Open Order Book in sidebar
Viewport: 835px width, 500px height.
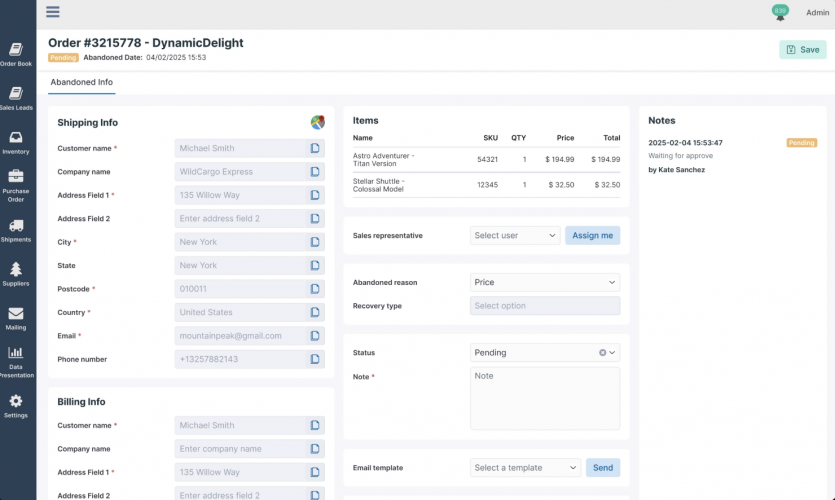pos(16,55)
